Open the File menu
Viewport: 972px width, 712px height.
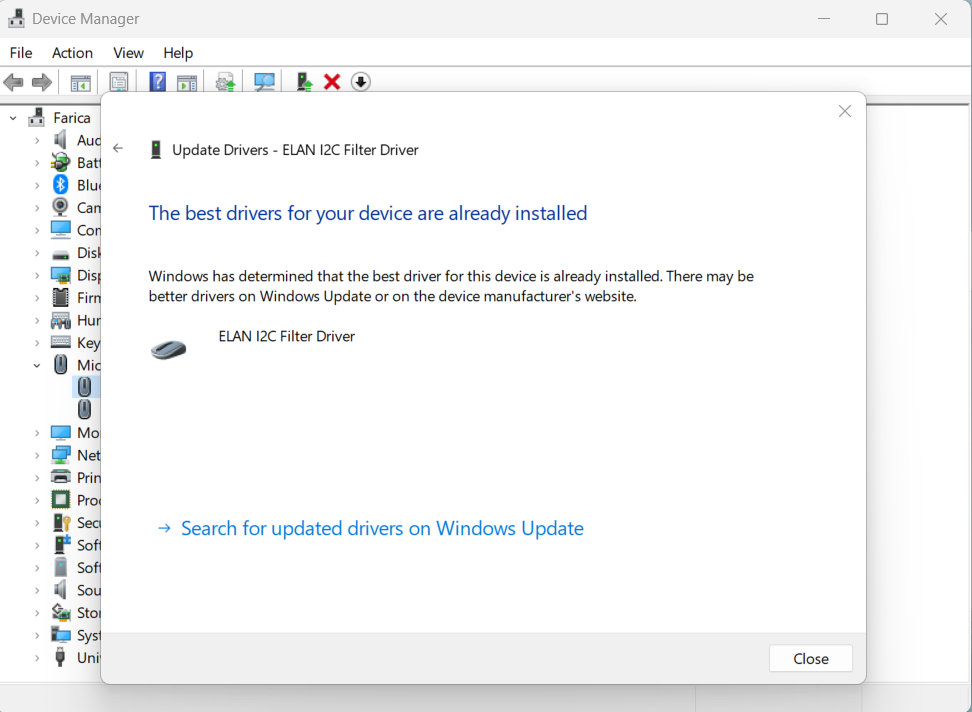pos(21,53)
